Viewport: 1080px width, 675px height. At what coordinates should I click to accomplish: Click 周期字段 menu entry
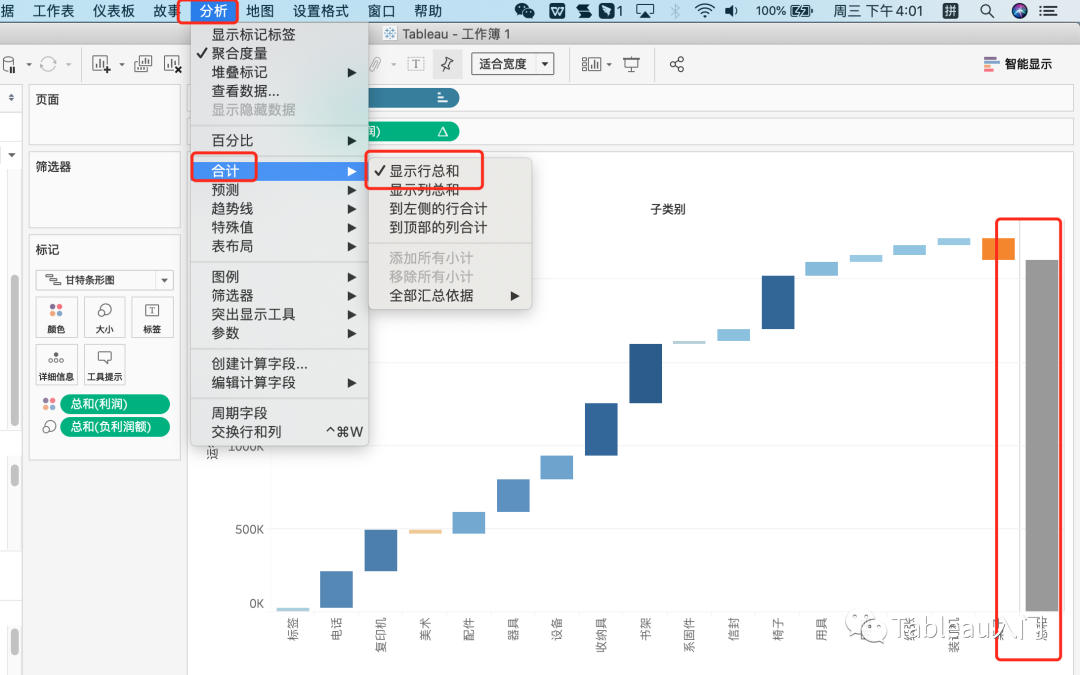[280, 413]
